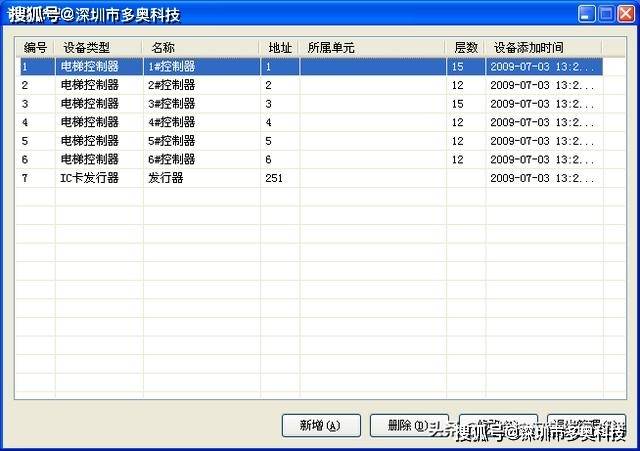Click address value 251

pyautogui.click(x=274, y=178)
